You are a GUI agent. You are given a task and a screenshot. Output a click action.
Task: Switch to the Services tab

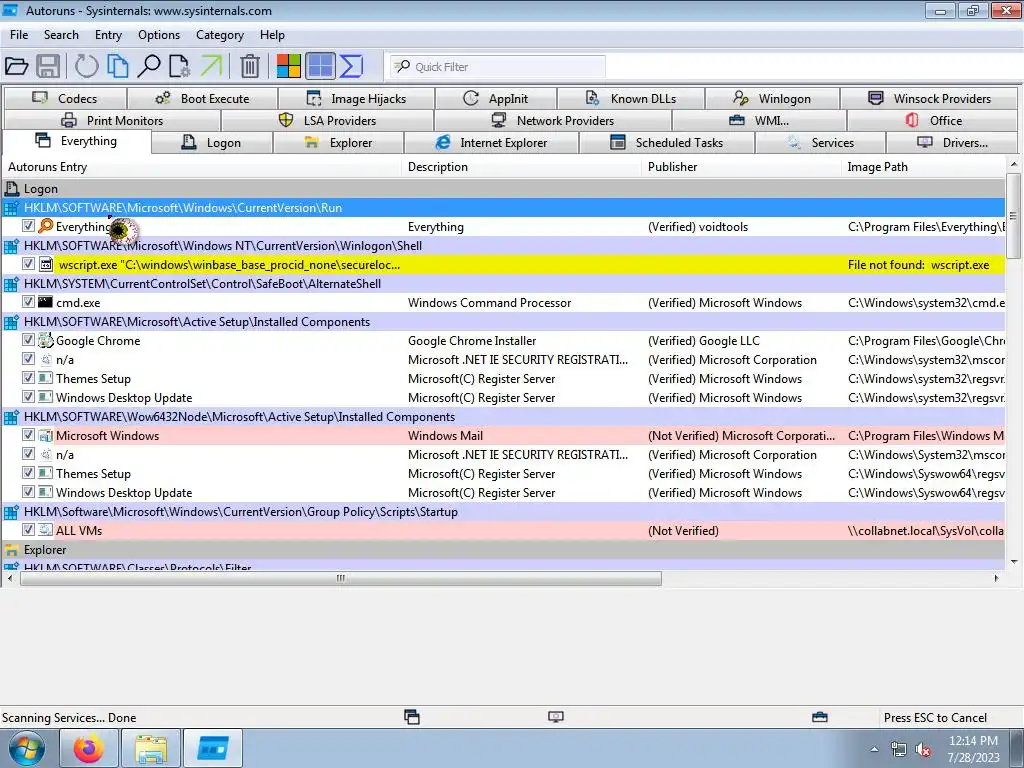pos(820,142)
